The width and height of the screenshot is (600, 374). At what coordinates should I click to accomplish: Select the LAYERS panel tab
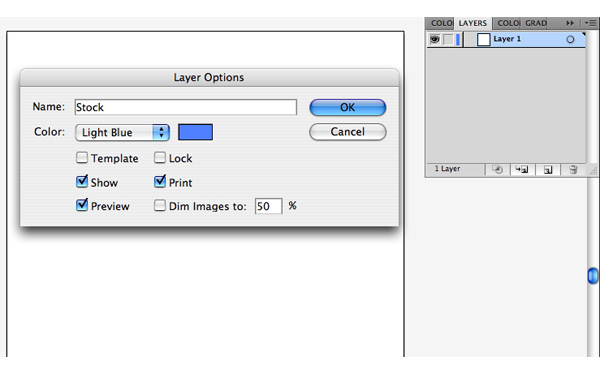(473, 23)
